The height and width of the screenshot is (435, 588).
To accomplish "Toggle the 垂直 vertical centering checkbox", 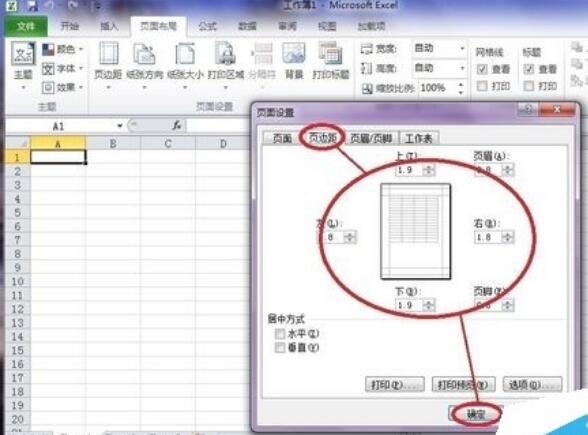I will coord(280,348).
